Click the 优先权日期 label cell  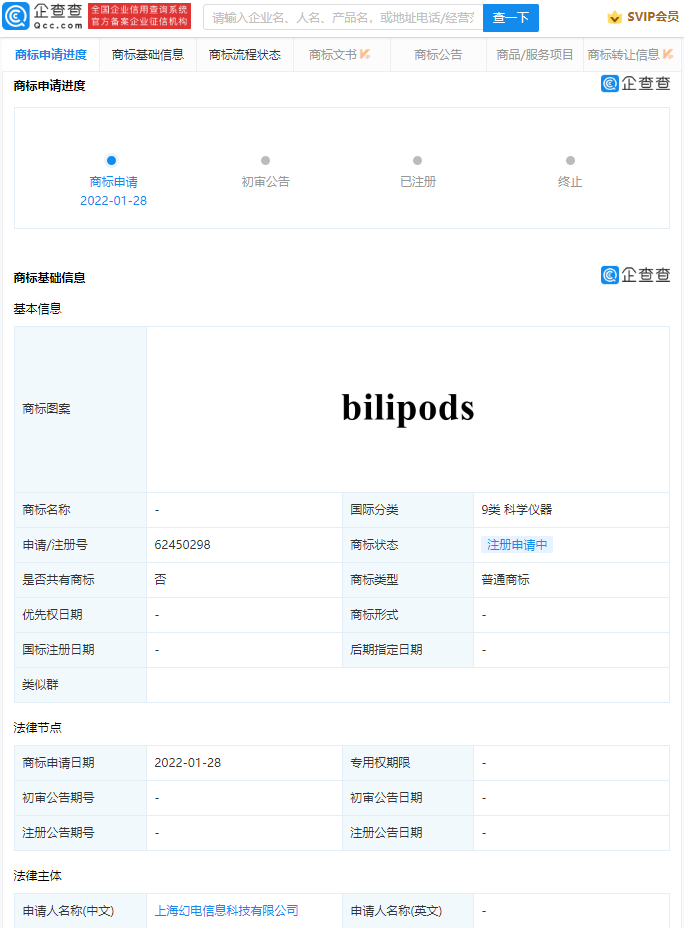pyautogui.click(x=80, y=614)
